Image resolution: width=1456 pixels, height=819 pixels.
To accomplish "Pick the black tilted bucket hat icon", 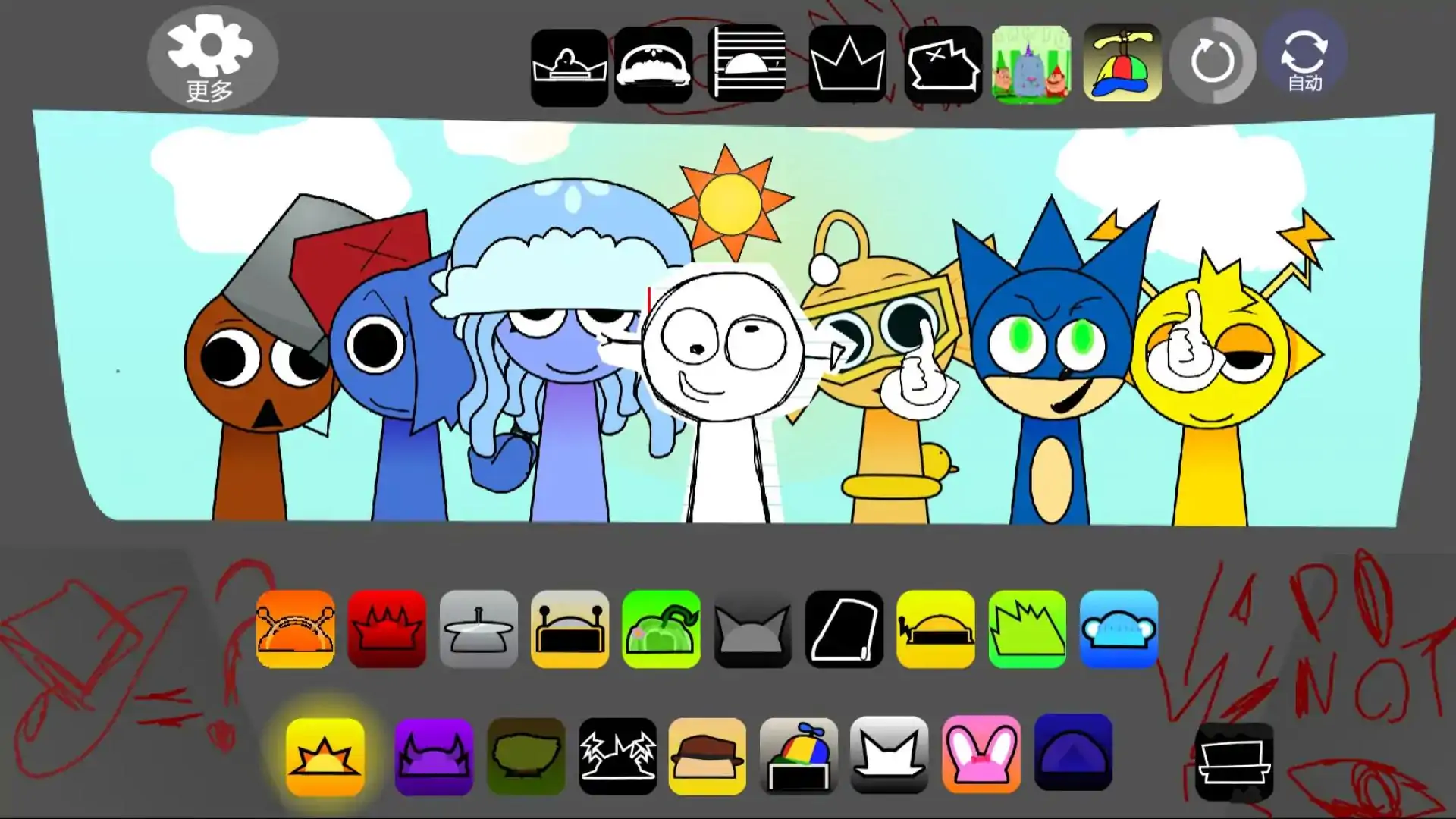I will click(x=845, y=629).
